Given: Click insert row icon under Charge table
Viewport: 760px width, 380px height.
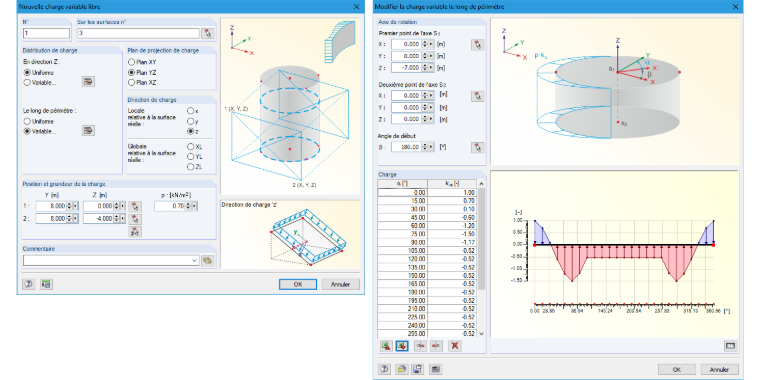Looking at the screenshot, I should (420, 346).
